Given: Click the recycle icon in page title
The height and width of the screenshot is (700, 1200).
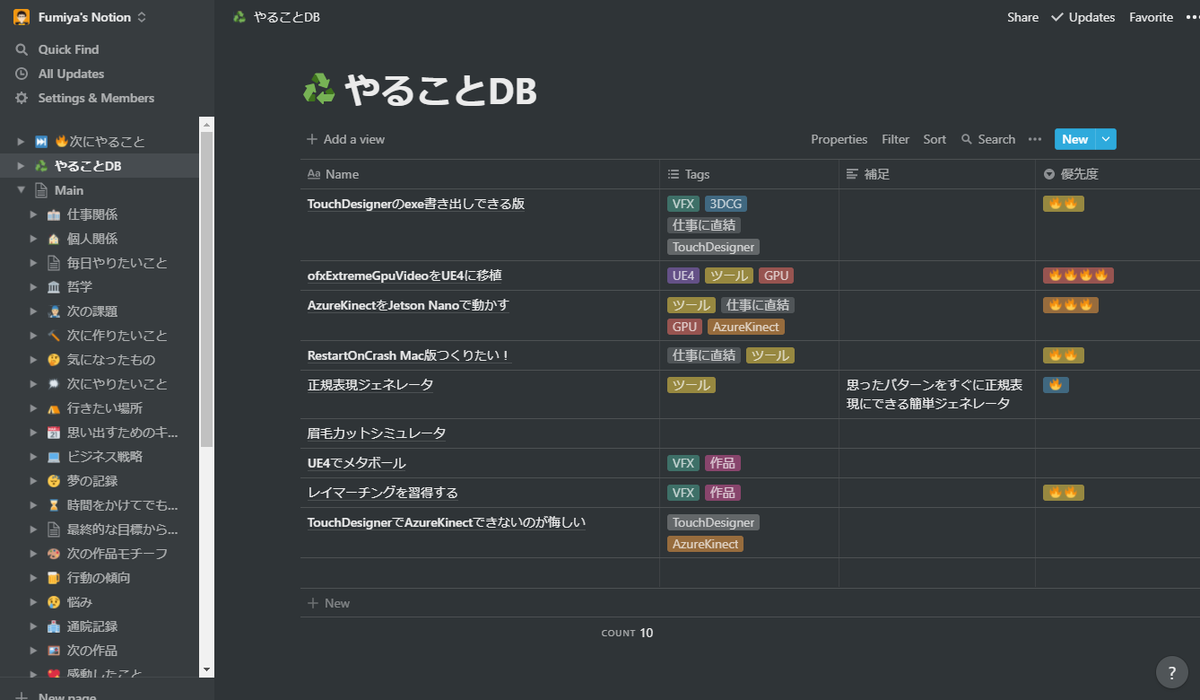Looking at the screenshot, I should [x=319, y=90].
